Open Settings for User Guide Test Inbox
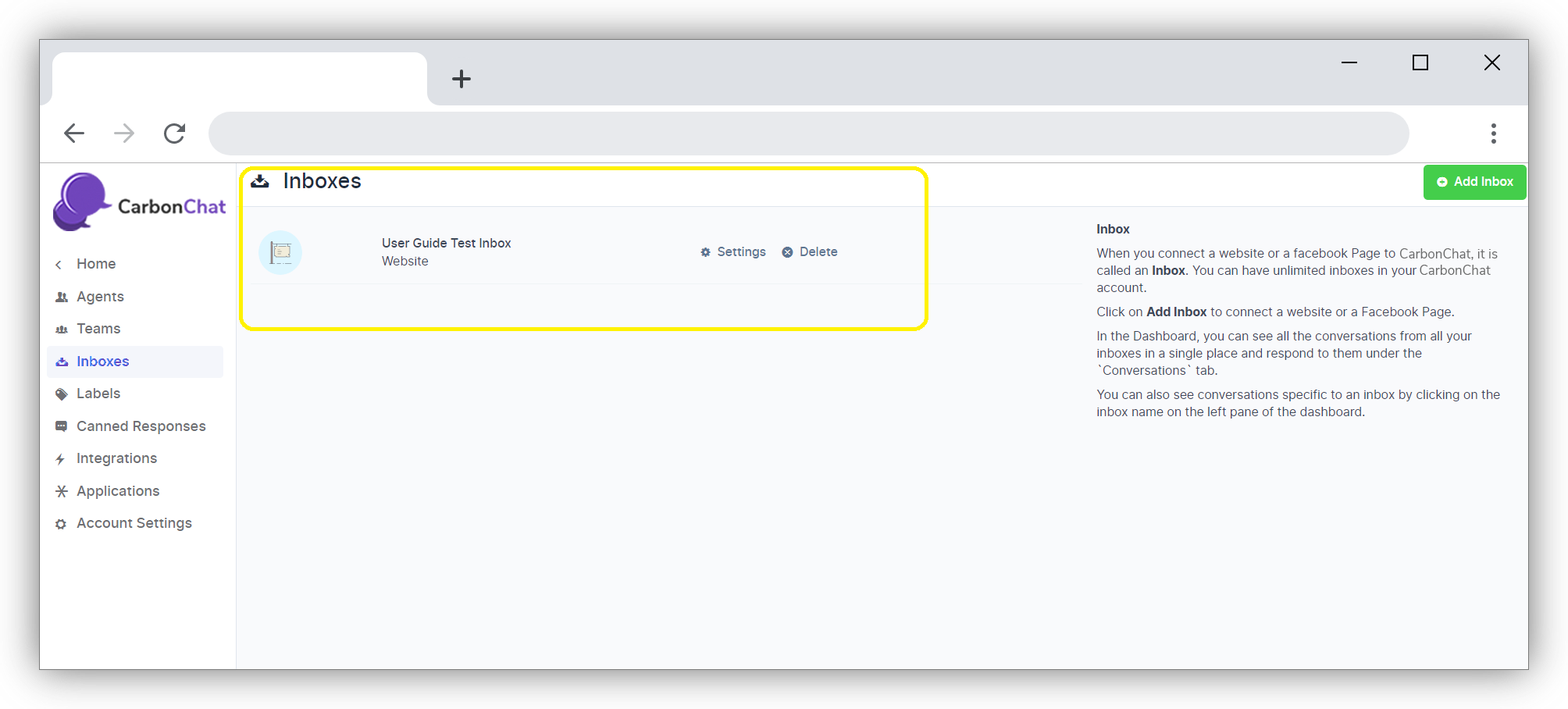Viewport: 1568px width, 709px height. 733,252
